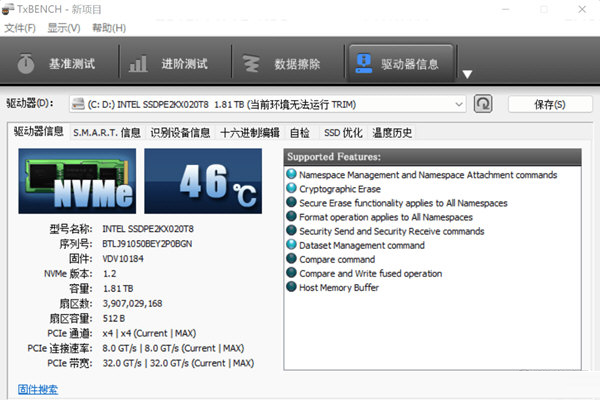Open the 显示(V) menu
The image size is (600, 400).
tap(64, 27)
